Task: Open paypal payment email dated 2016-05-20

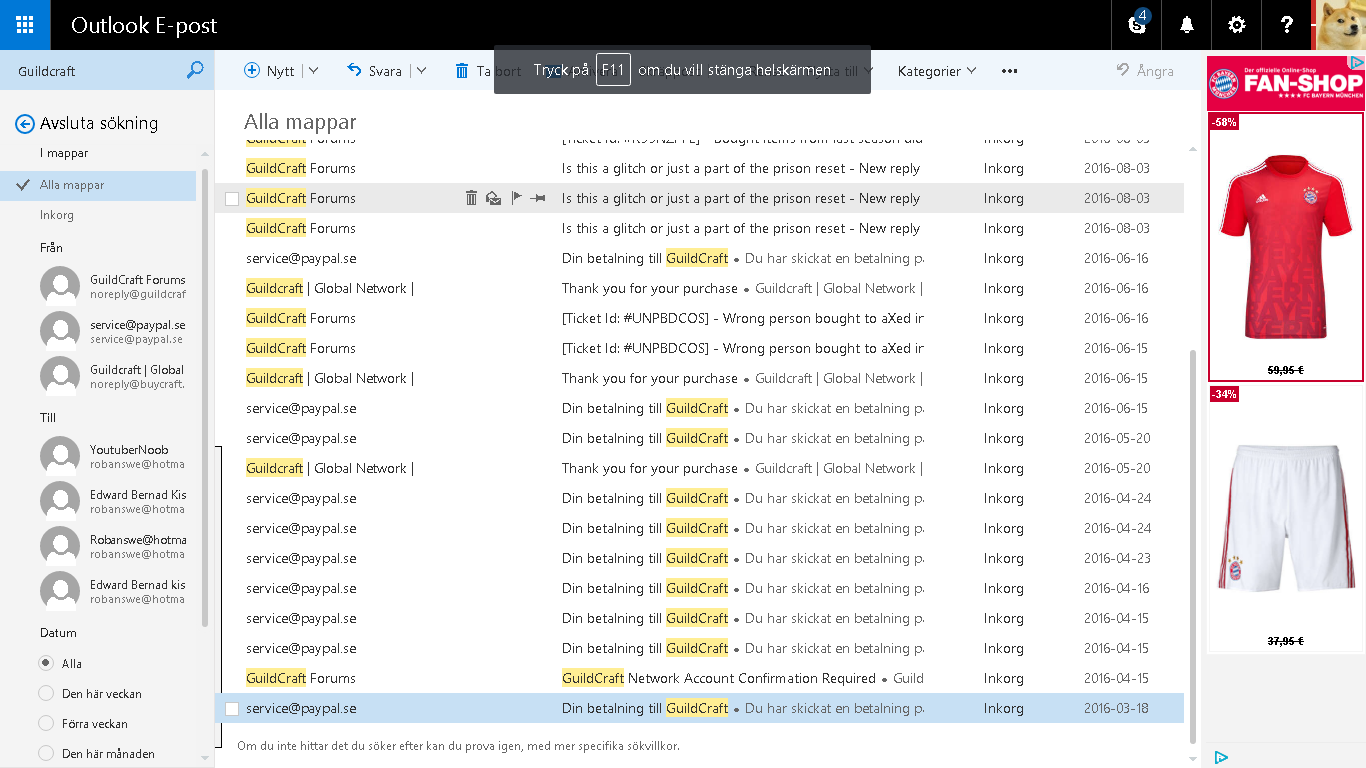Action: click(699, 438)
